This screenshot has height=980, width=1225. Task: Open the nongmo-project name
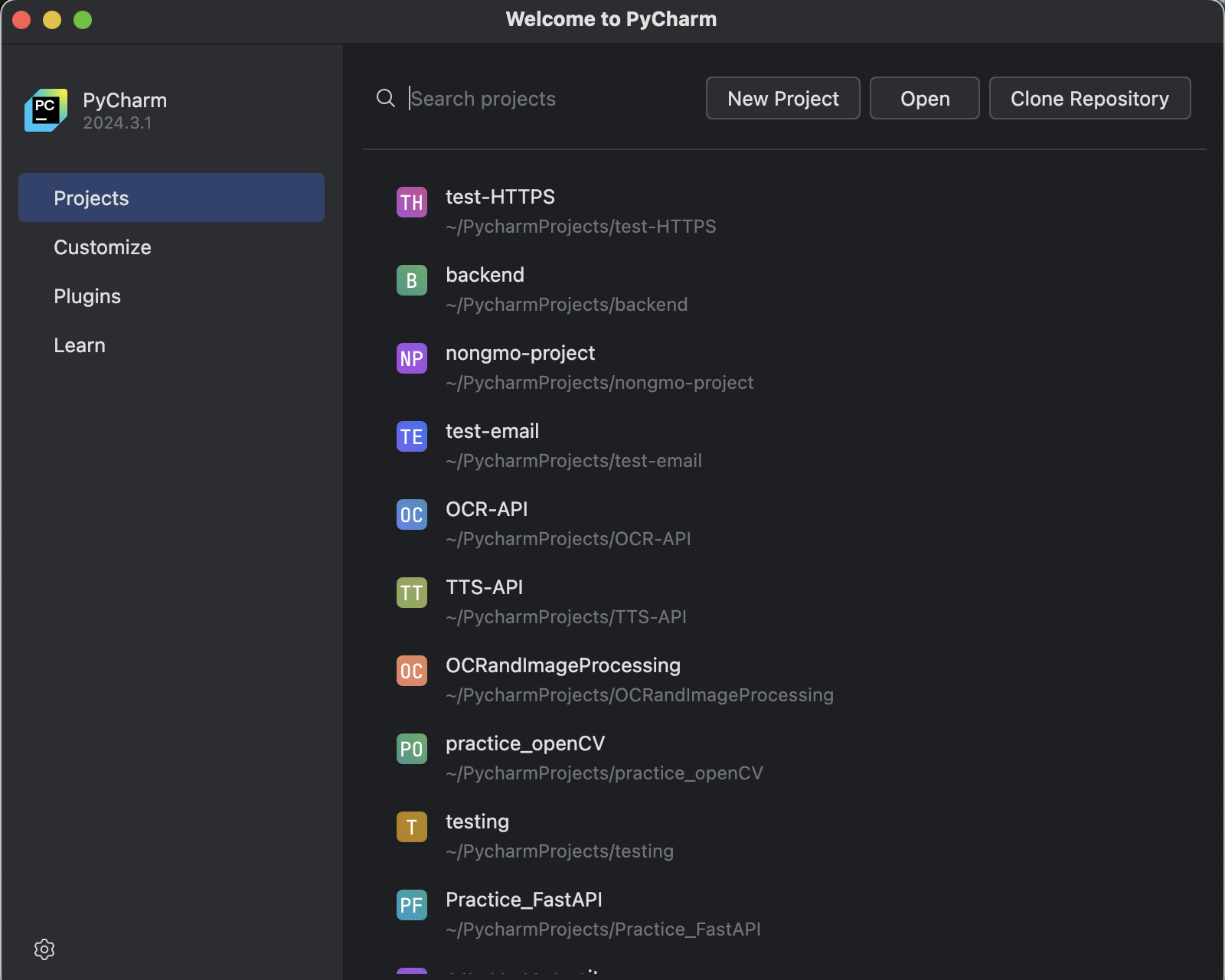520,353
